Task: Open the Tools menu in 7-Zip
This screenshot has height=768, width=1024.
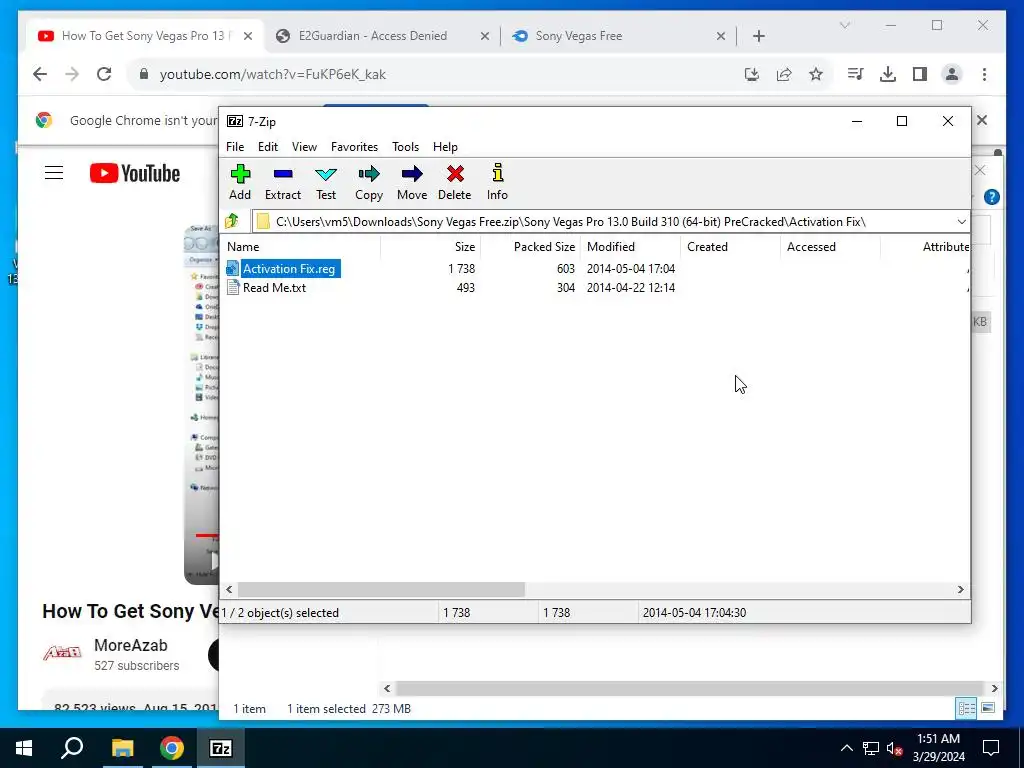Action: pos(406,147)
